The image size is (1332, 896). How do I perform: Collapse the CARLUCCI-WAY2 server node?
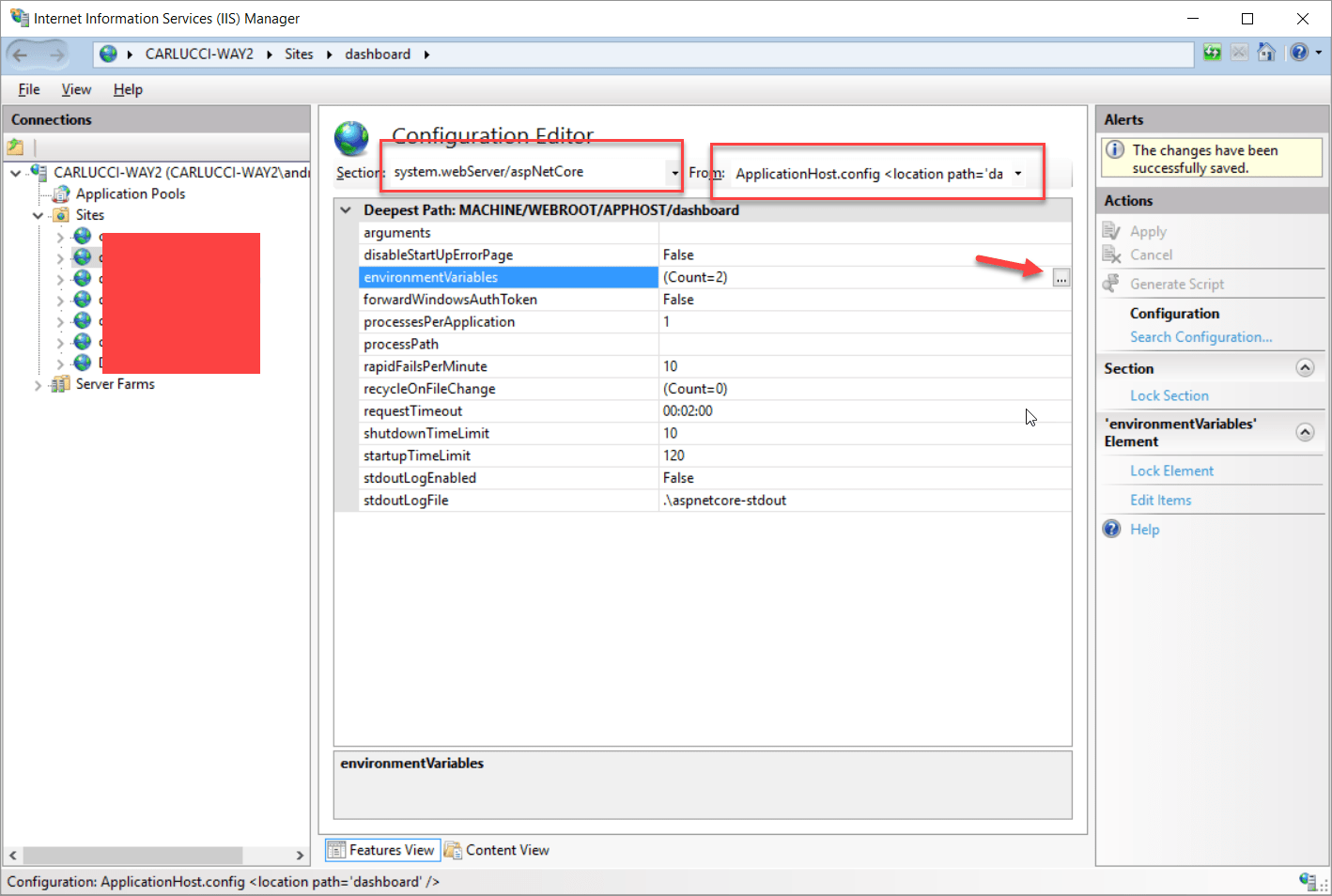click(16, 173)
